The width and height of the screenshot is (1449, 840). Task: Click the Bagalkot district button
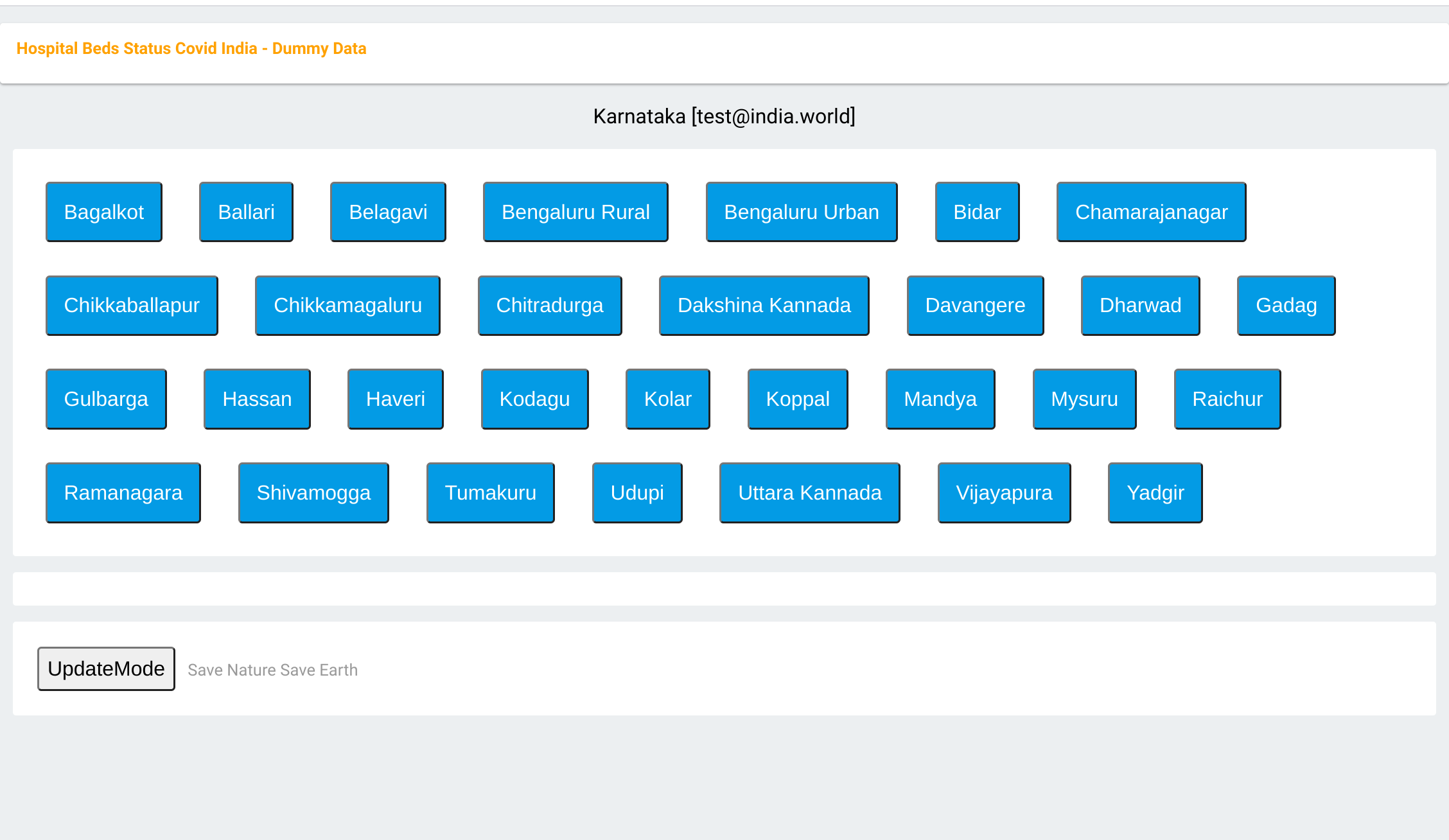[x=104, y=212]
